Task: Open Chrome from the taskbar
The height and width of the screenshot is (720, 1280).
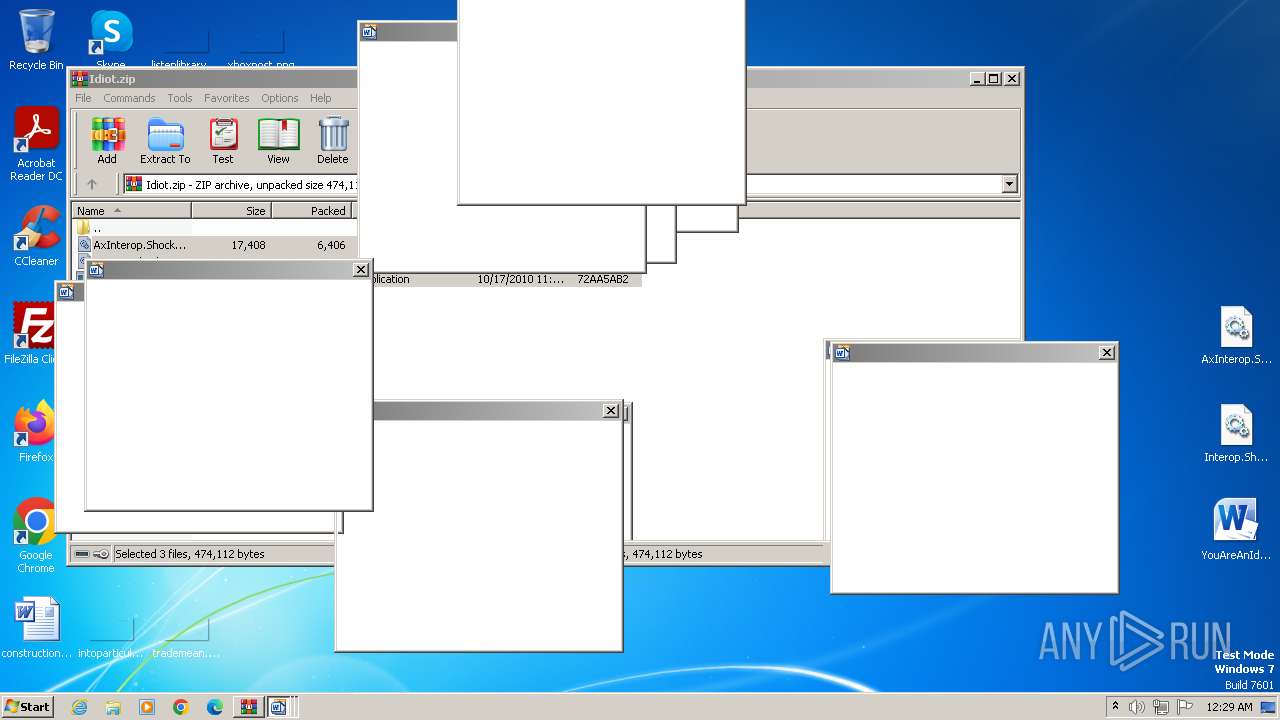Action: 181,707
